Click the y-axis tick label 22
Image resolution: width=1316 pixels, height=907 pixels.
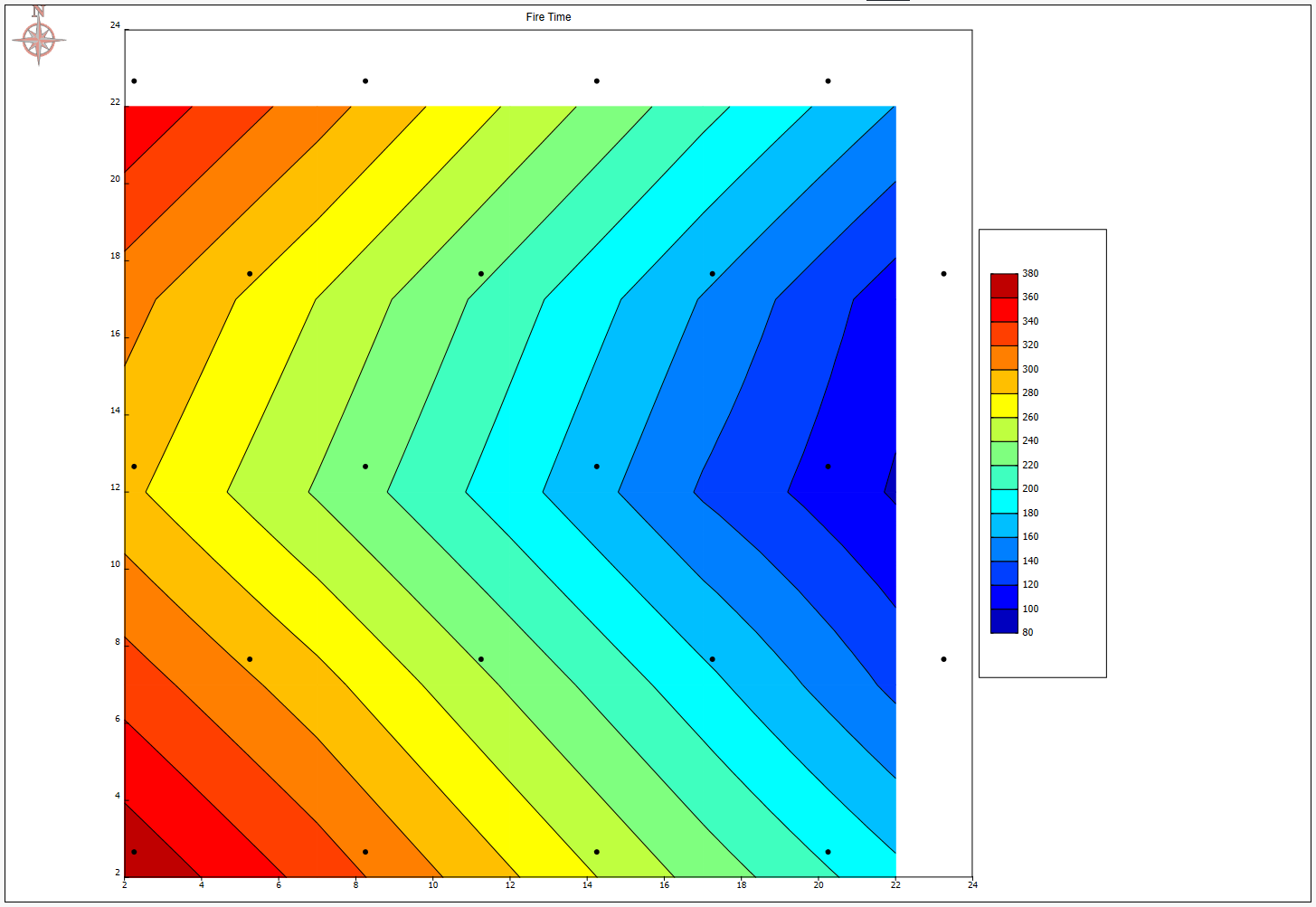(115, 102)
